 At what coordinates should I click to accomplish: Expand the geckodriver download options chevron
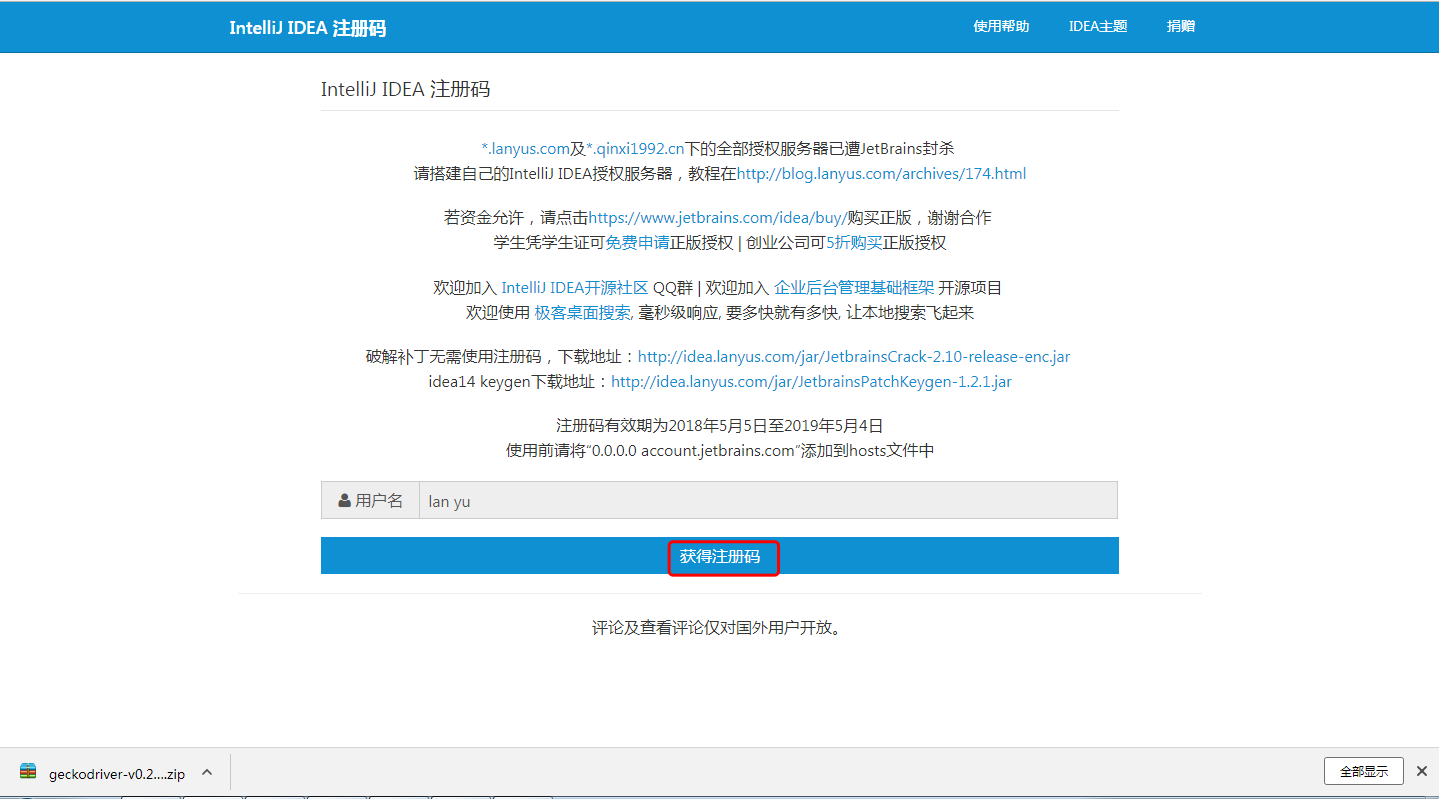pos(207,772)
